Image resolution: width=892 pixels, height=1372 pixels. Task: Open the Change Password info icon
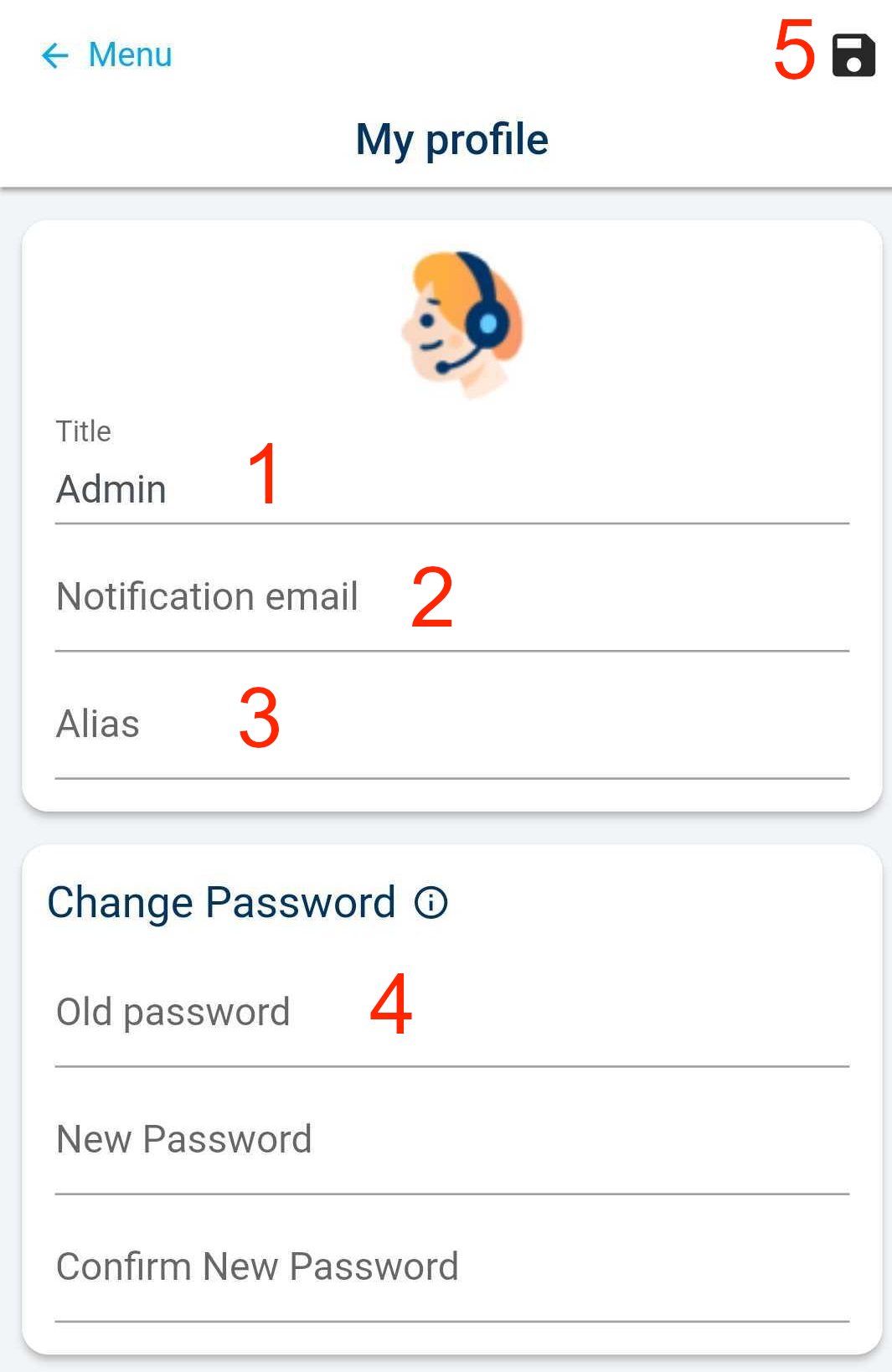click(431, 902)
